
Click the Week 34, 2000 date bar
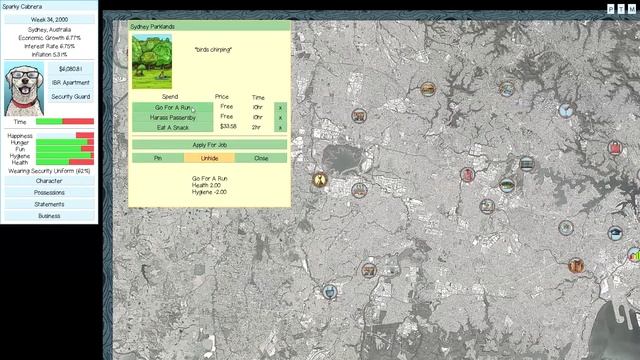click(x=49, y=19)
